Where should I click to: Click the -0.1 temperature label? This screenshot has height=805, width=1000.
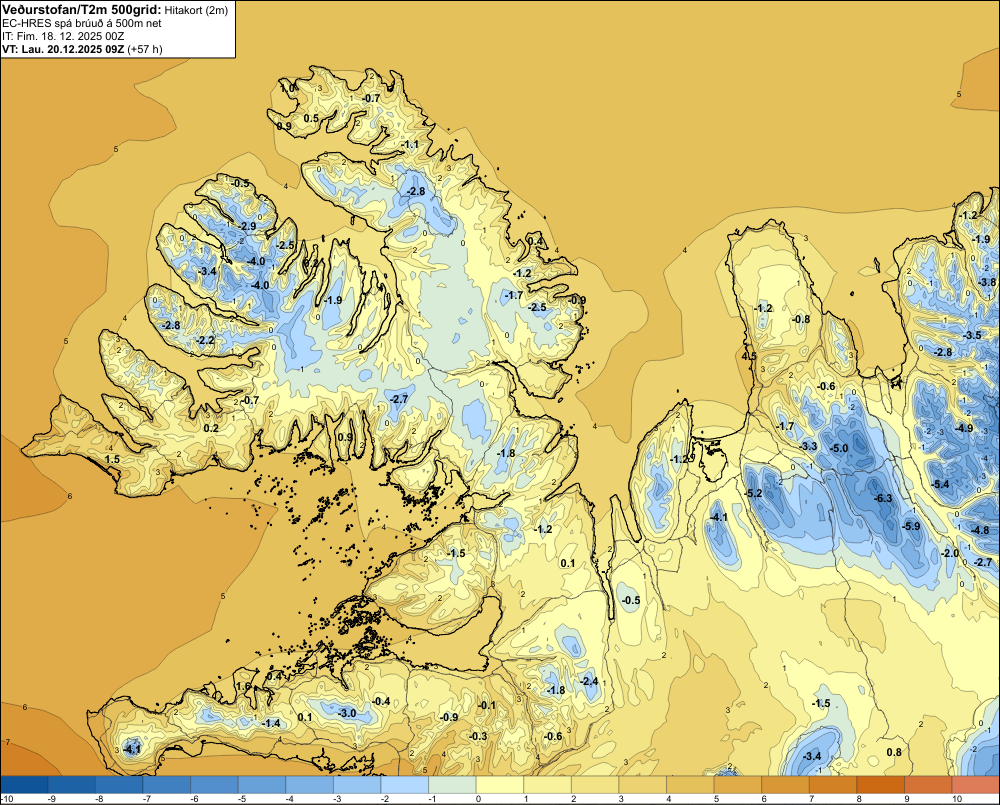[x=487, y=705]
